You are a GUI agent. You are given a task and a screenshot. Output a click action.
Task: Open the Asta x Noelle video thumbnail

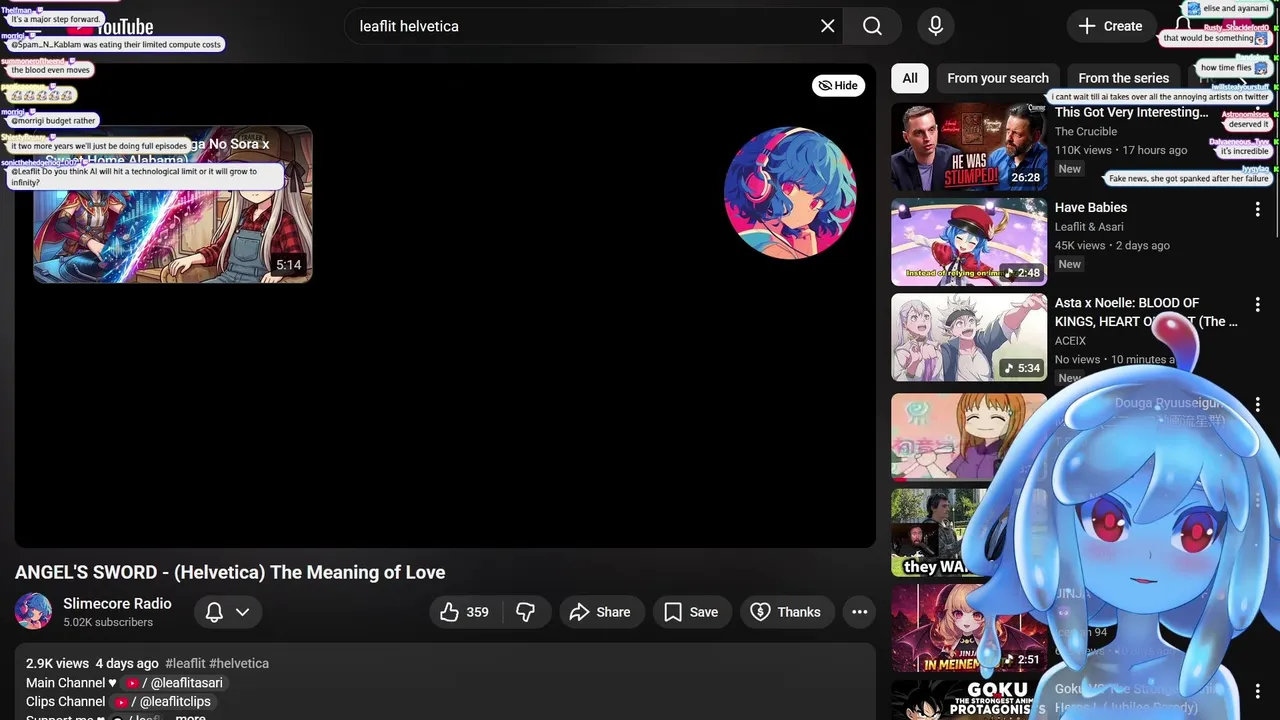pyautogui.click(x=969, y=337)
